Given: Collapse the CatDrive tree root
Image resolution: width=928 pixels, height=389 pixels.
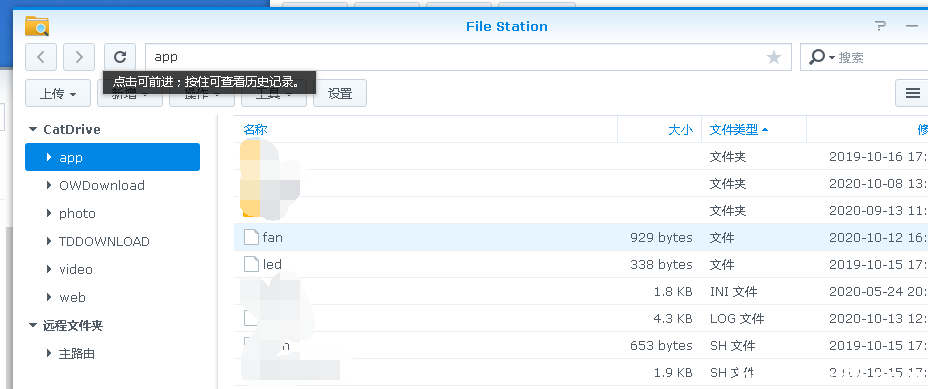Looking at the screenshot, I should point(33,130).
